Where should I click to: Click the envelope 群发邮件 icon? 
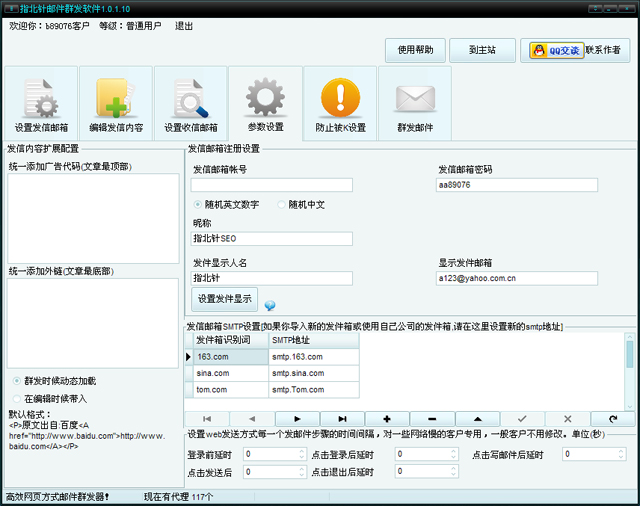[415, 99]
